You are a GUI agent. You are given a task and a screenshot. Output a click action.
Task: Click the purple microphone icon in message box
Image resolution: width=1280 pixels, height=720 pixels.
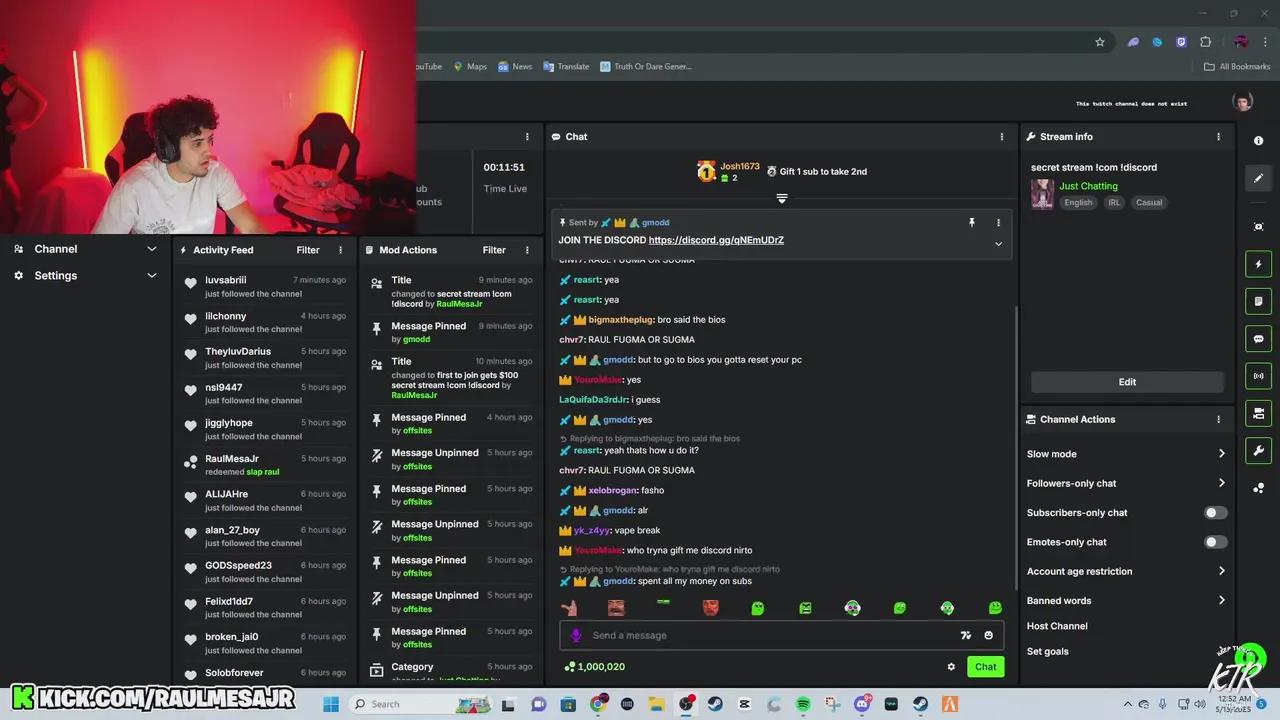coord(575,635)
